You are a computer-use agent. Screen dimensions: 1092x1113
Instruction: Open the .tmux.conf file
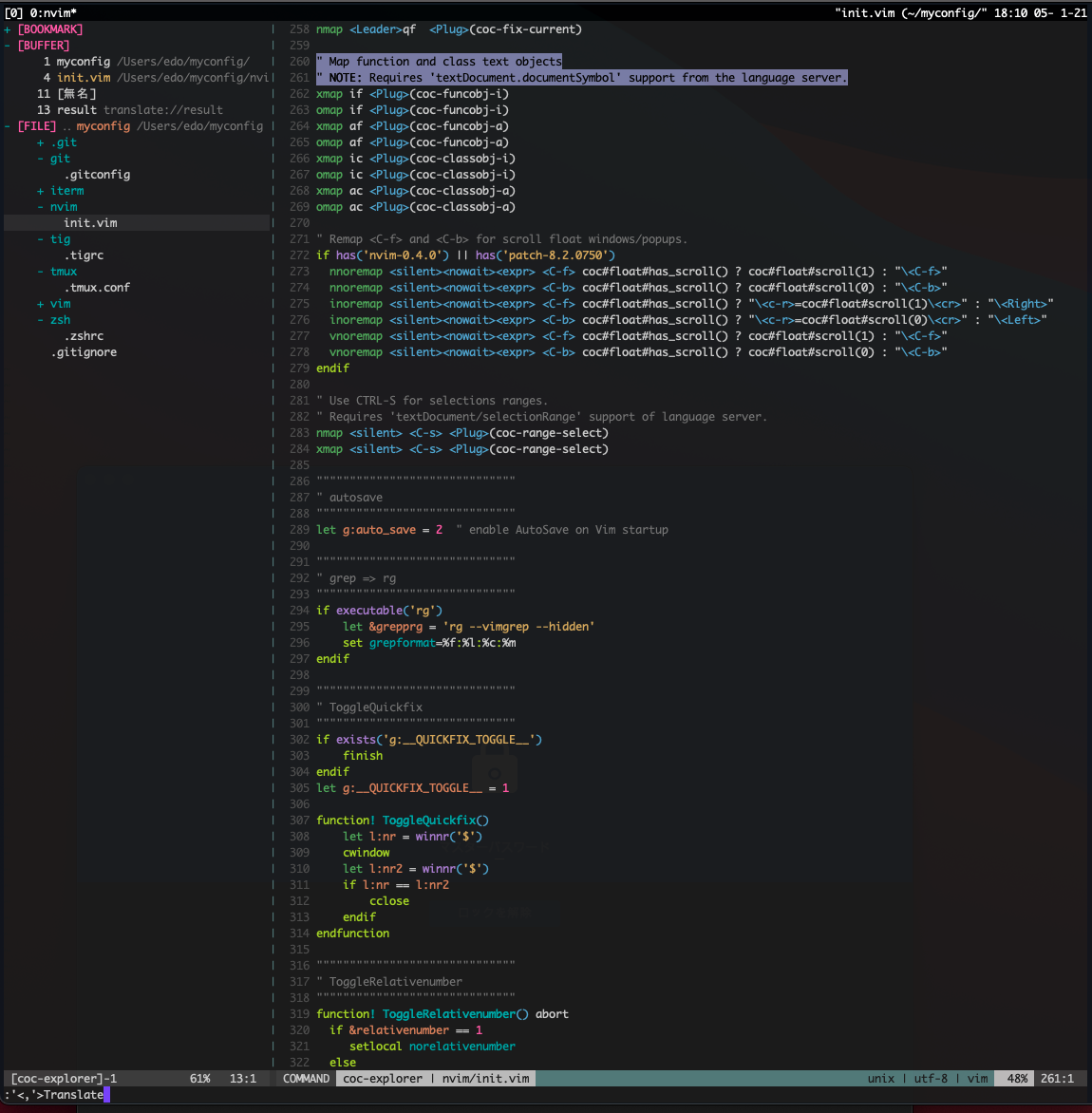pos(97,288)
